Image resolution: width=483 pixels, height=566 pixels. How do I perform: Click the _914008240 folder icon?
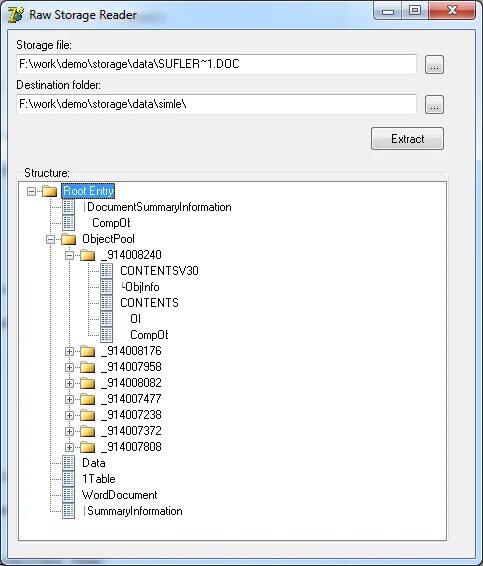pyautogui.click(x=87, y=255)
